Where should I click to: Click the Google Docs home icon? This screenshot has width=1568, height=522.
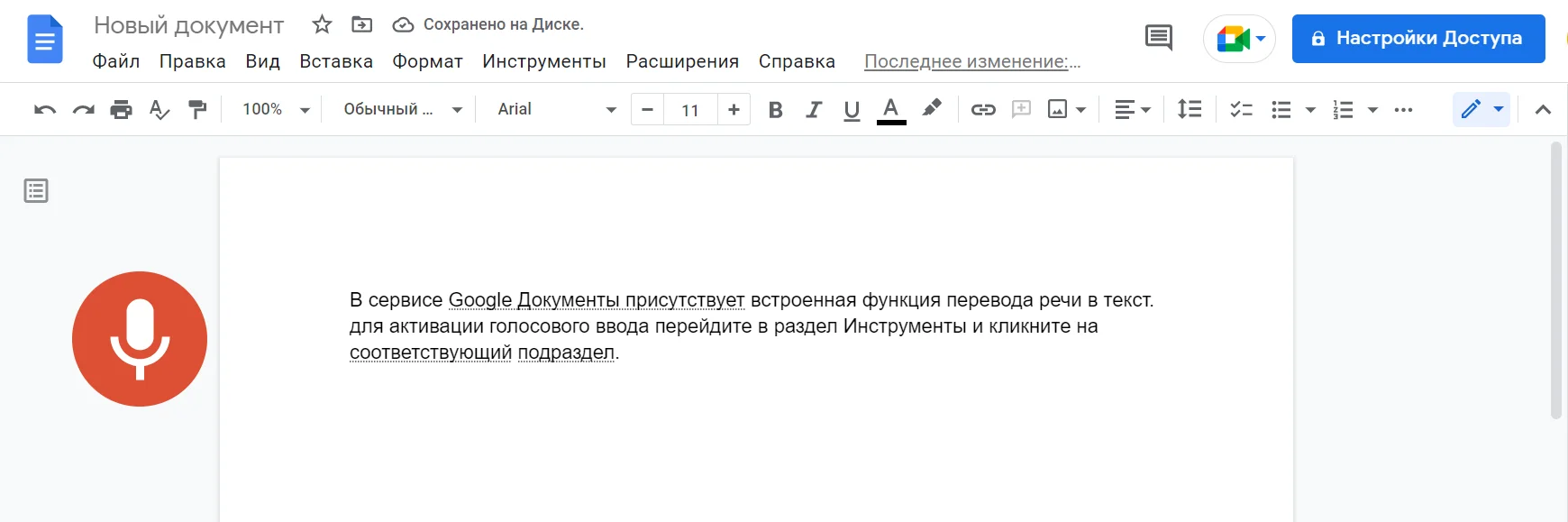[45, 40]
